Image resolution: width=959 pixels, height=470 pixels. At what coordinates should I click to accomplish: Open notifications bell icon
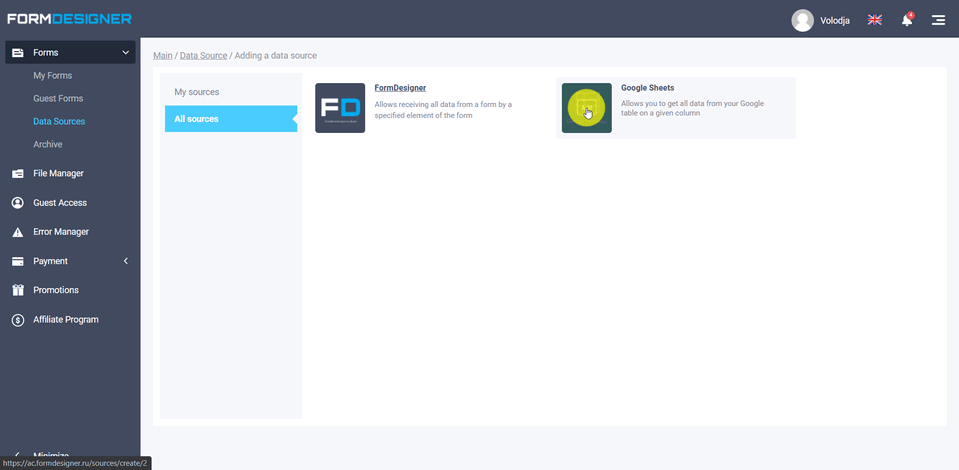point(906,20)
